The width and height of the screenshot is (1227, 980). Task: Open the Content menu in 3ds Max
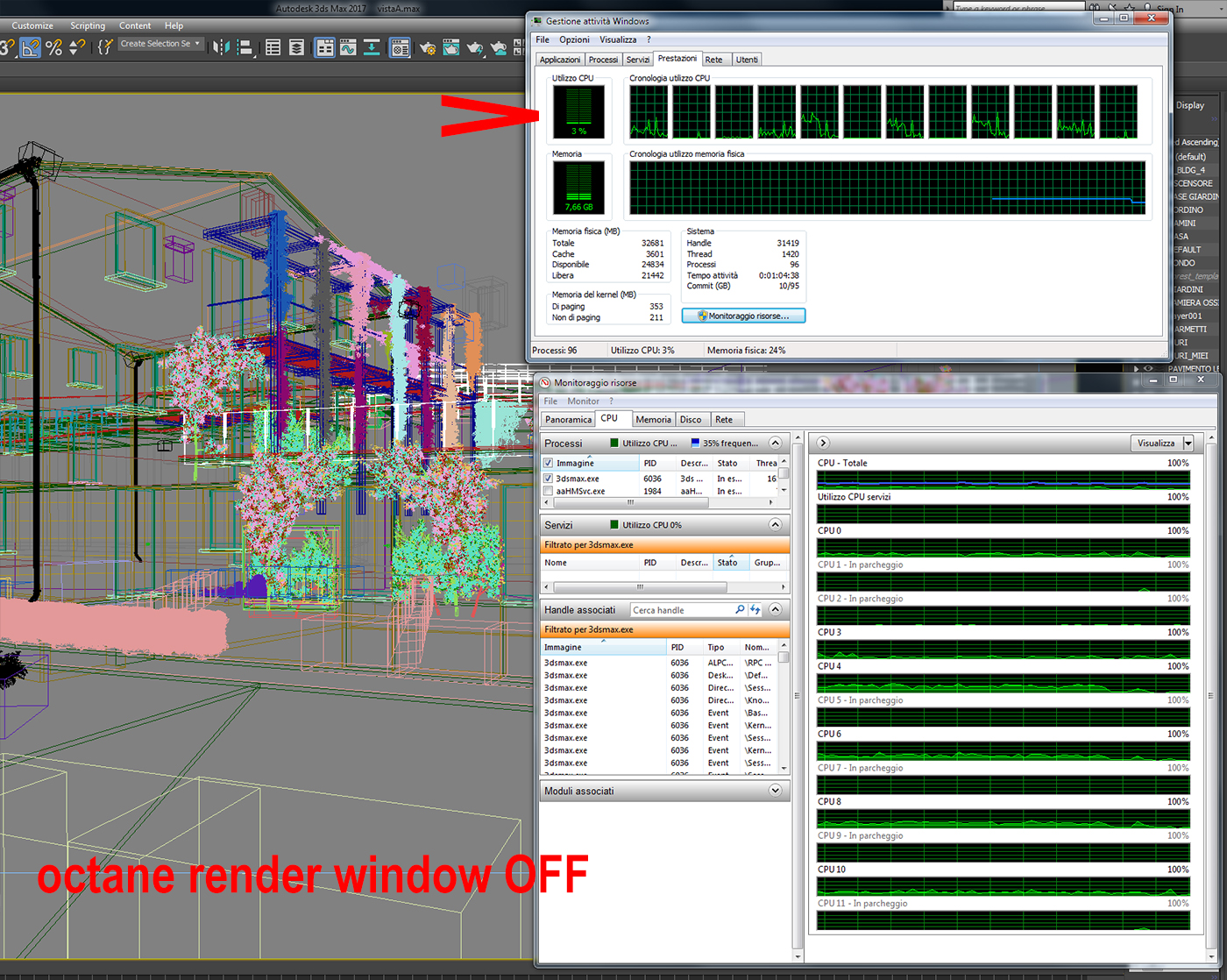pyautogui.click(x=135, y=25)
